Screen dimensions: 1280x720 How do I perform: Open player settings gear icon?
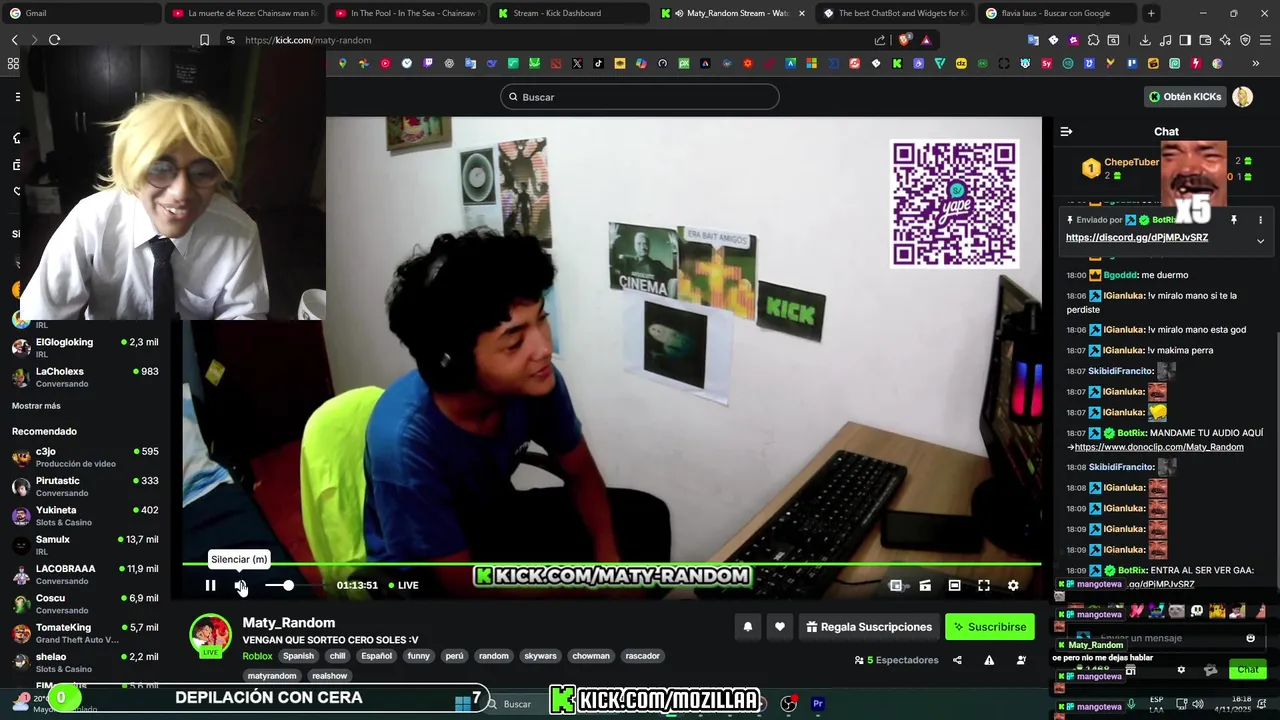click(x=1013, y=585)
